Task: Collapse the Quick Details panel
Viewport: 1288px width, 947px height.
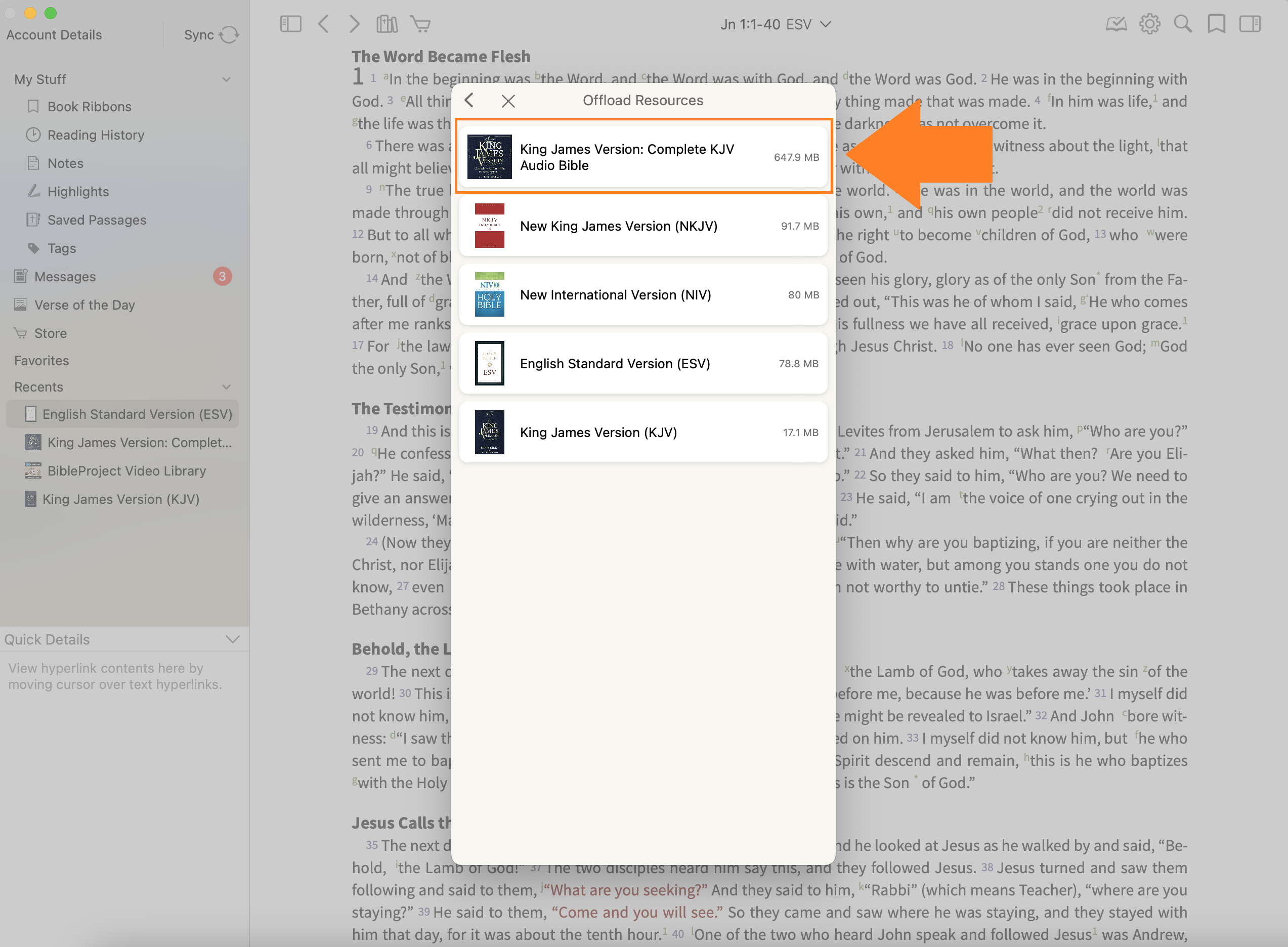Action: point(232,639)
